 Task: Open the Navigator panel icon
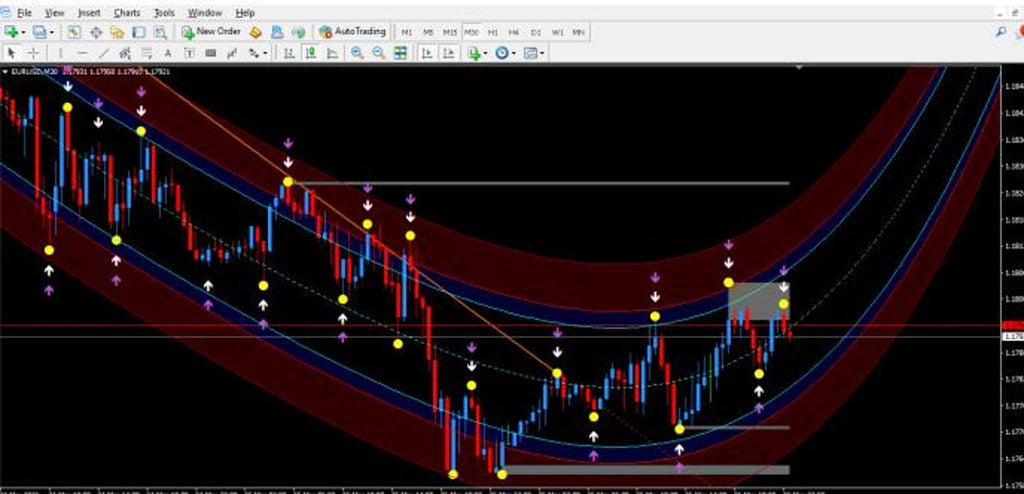(x=117, y=32)
